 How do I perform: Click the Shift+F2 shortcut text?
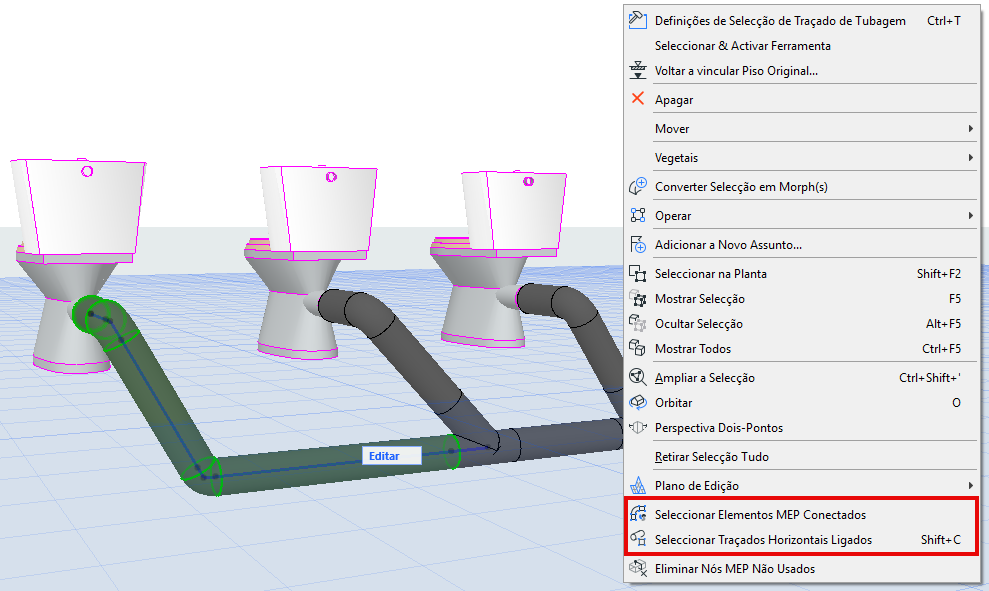pyautogui.click(x=939, y=273)
